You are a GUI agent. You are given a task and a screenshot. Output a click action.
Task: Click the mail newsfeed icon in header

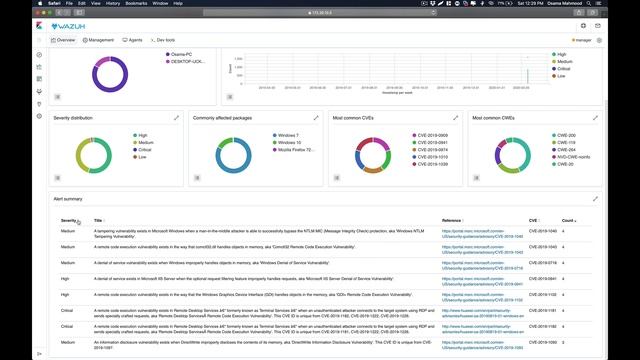tap(598, 26)
